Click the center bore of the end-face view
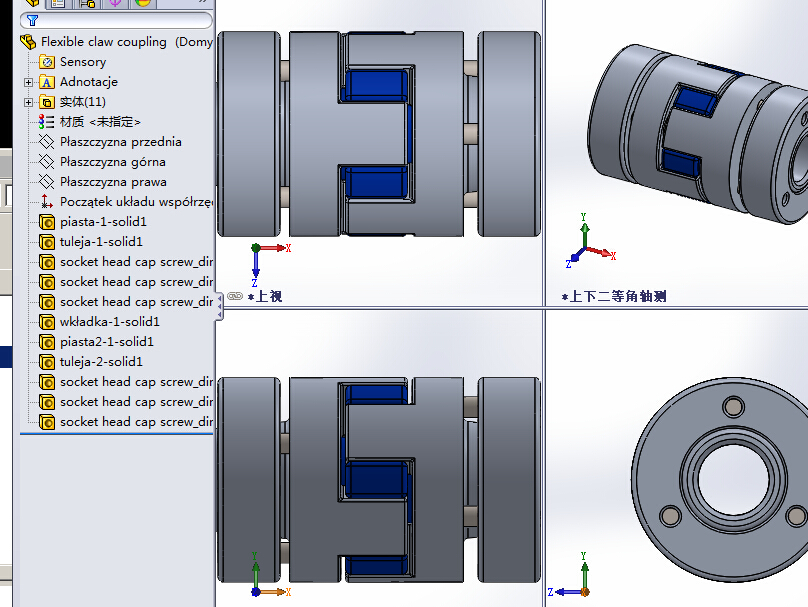 coord(733,478)
